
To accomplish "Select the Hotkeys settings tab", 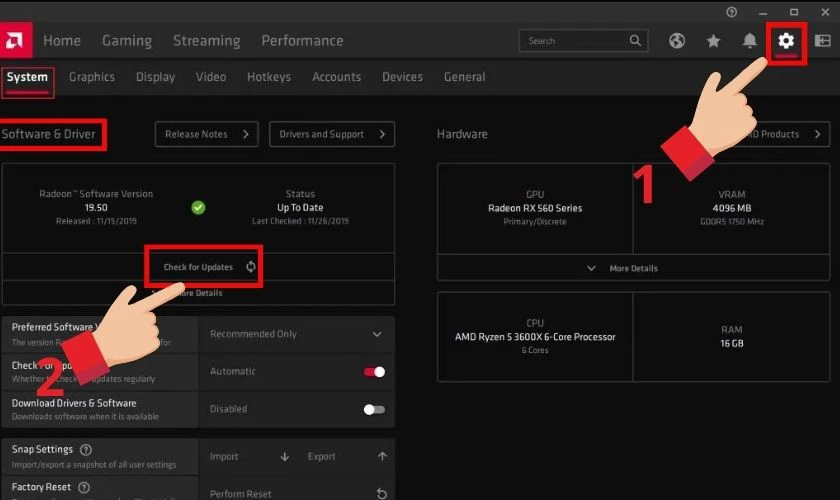I will (269, 77).
